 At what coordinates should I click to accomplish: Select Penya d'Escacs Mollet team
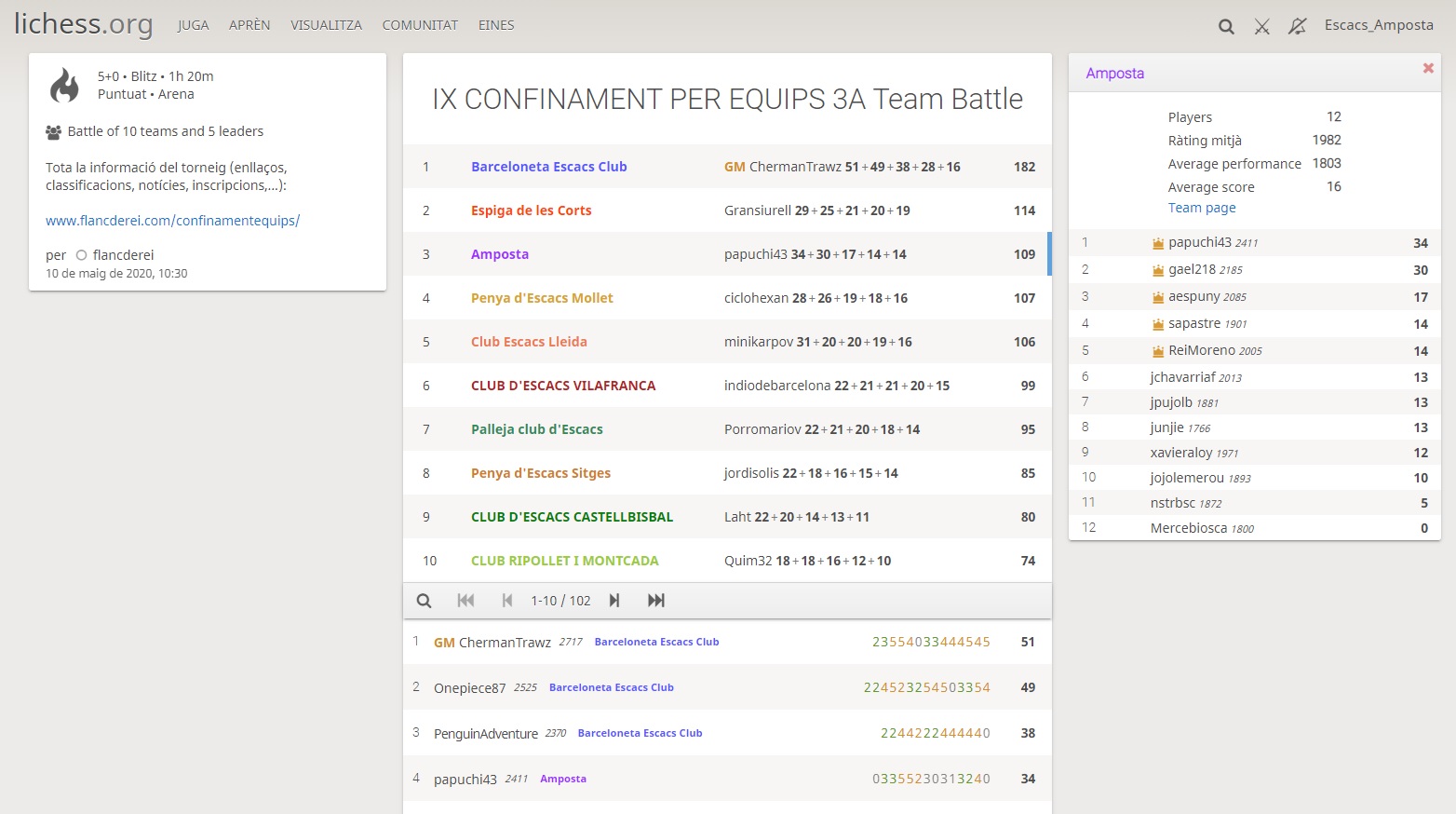click(x=727, y=298)
